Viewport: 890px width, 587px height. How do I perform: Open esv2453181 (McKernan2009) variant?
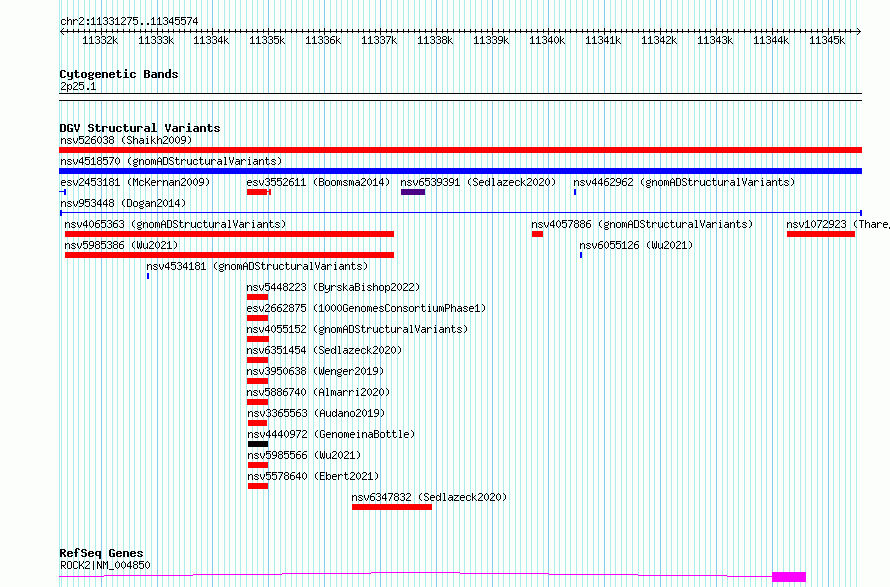(x=135, y=182)
